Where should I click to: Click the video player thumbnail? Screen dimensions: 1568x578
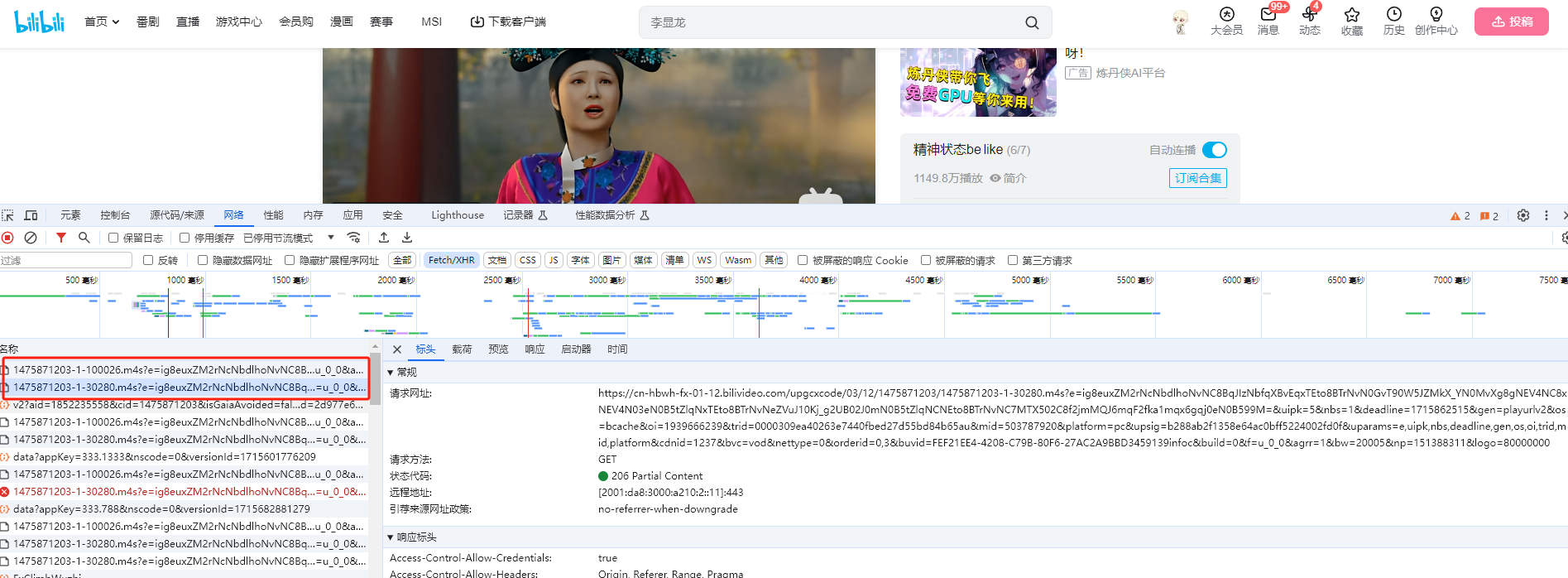pos(599,126)
